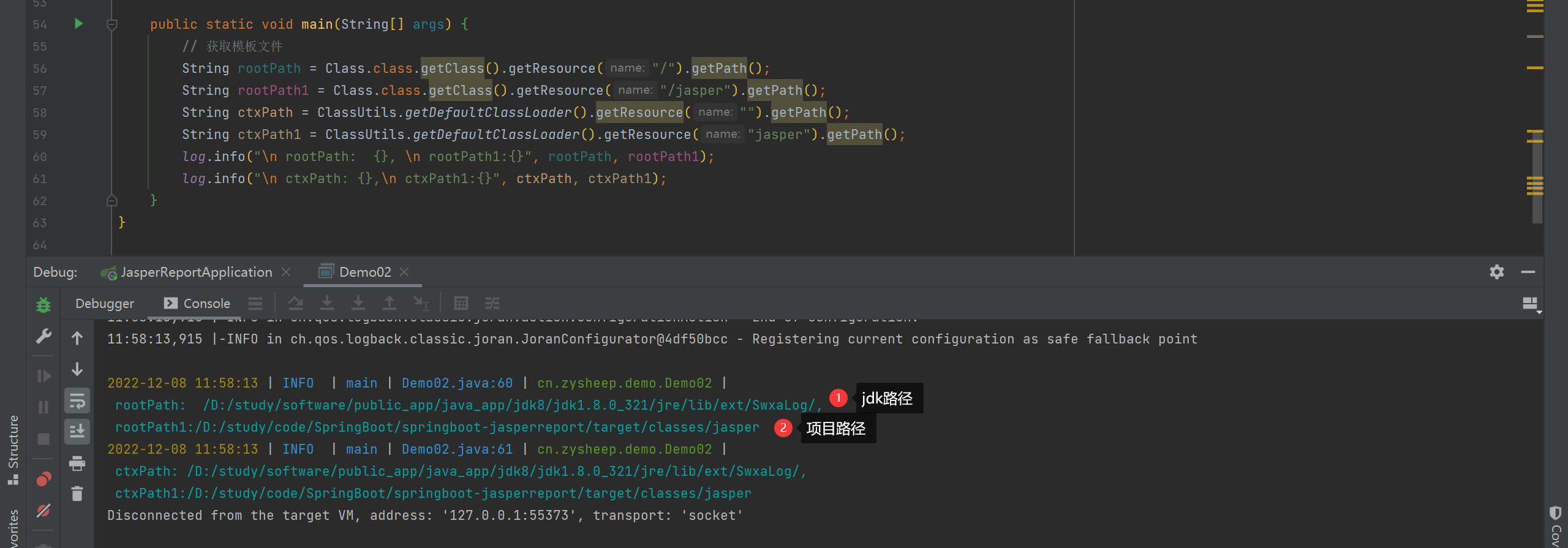
Task: Toggle Mute Breakpoints icon
Action: [43, 511]
